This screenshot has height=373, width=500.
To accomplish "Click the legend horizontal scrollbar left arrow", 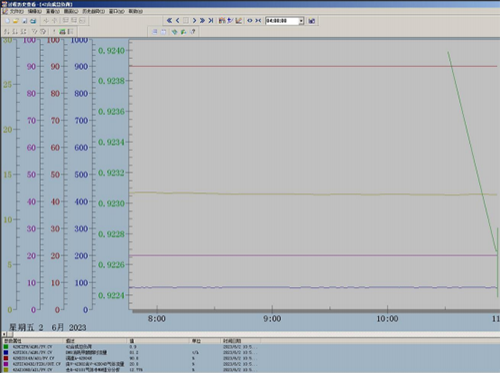I will [4, 334].
